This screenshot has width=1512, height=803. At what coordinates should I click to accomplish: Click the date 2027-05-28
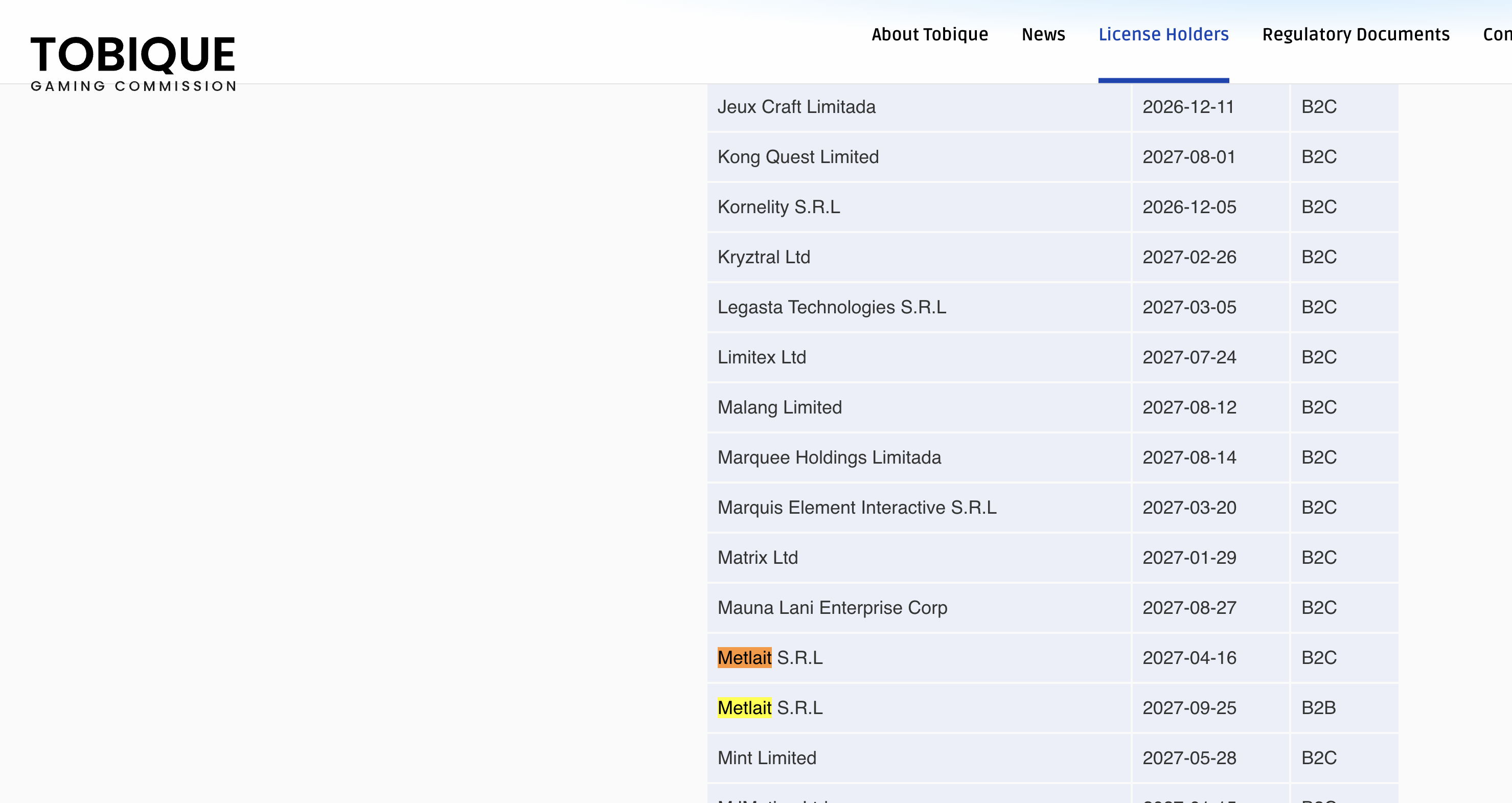tap(1189, 758)
